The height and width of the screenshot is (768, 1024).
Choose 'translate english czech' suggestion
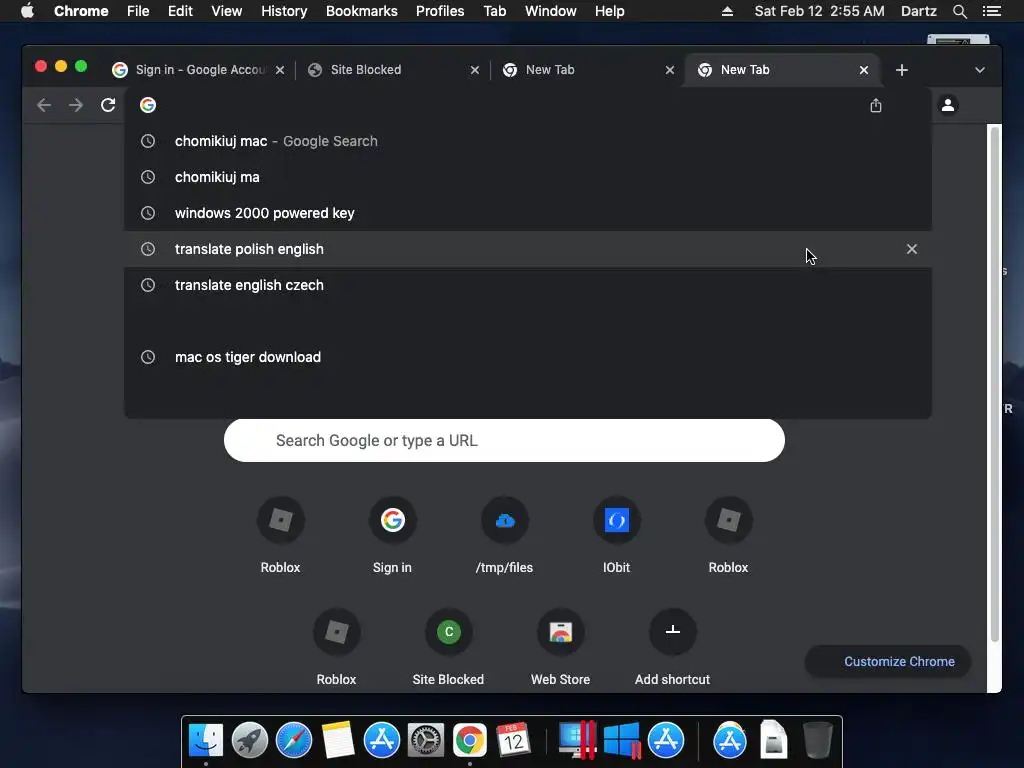point(528,285)
